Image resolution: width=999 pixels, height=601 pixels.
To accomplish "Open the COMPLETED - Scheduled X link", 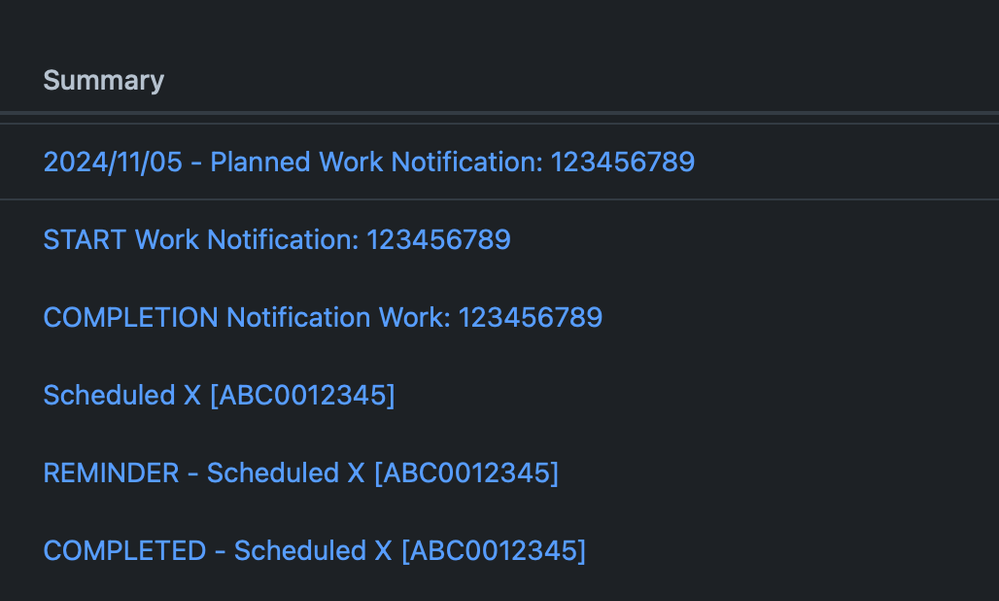I will 314,551.
